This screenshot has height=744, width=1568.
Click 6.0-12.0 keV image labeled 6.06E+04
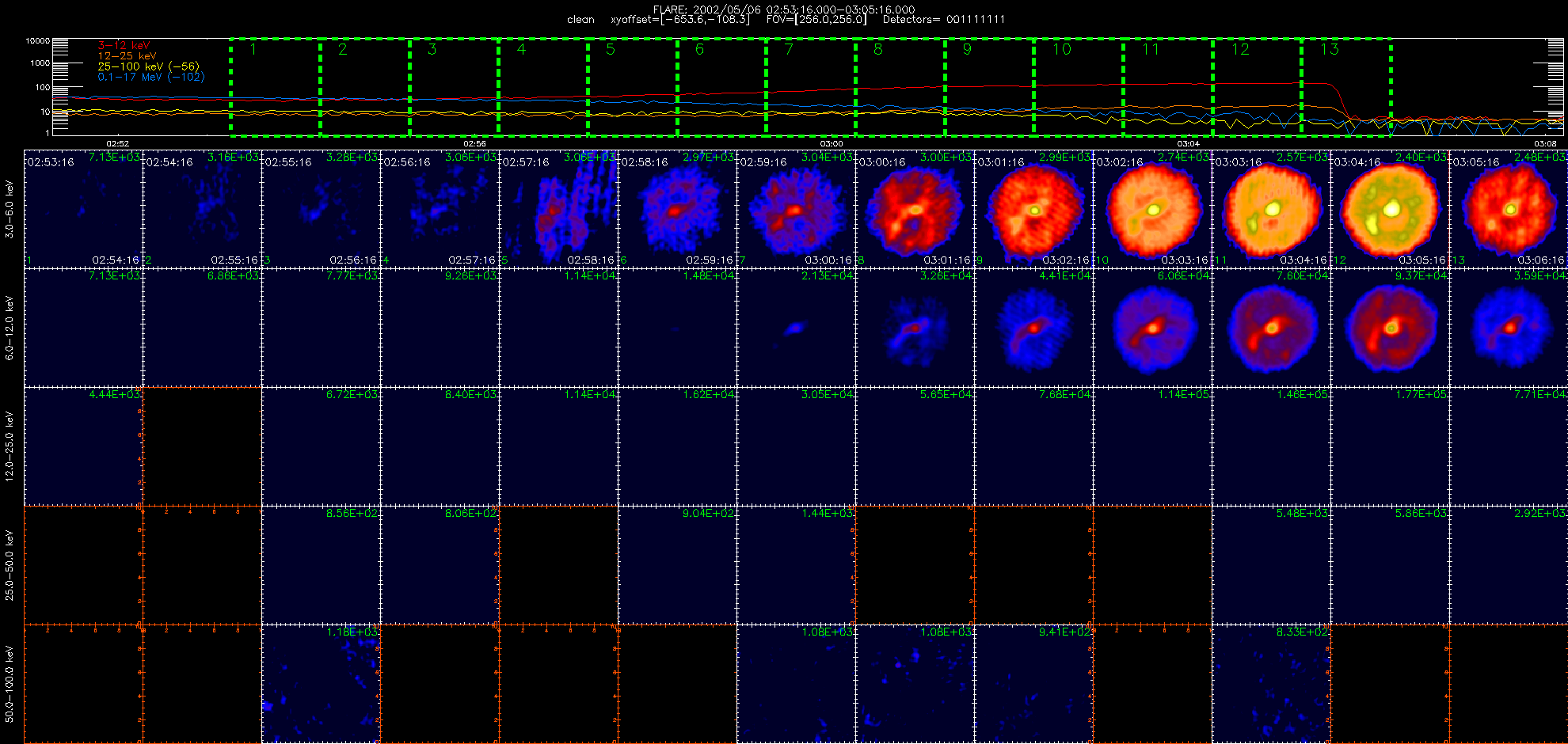pyautogui.click(x=1152, y=328)
